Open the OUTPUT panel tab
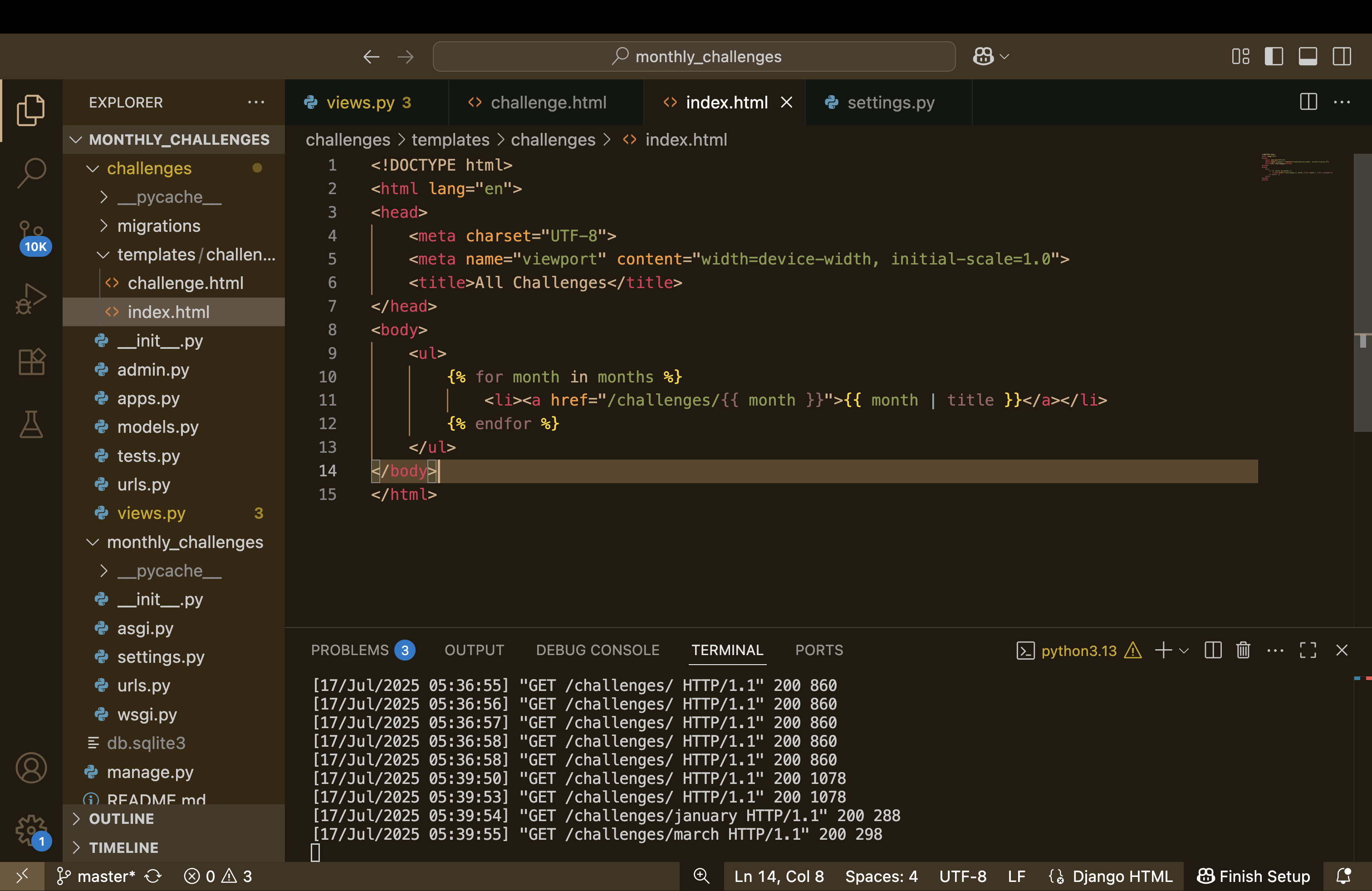 point(474,651)
